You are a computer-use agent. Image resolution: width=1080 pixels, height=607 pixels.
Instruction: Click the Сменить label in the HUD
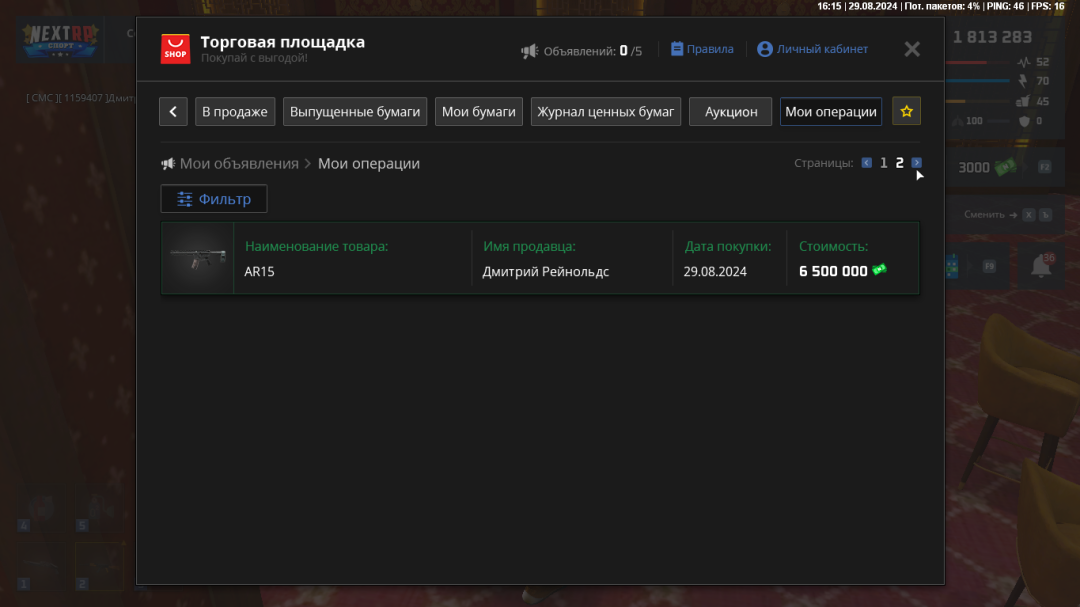coord(984,214)
